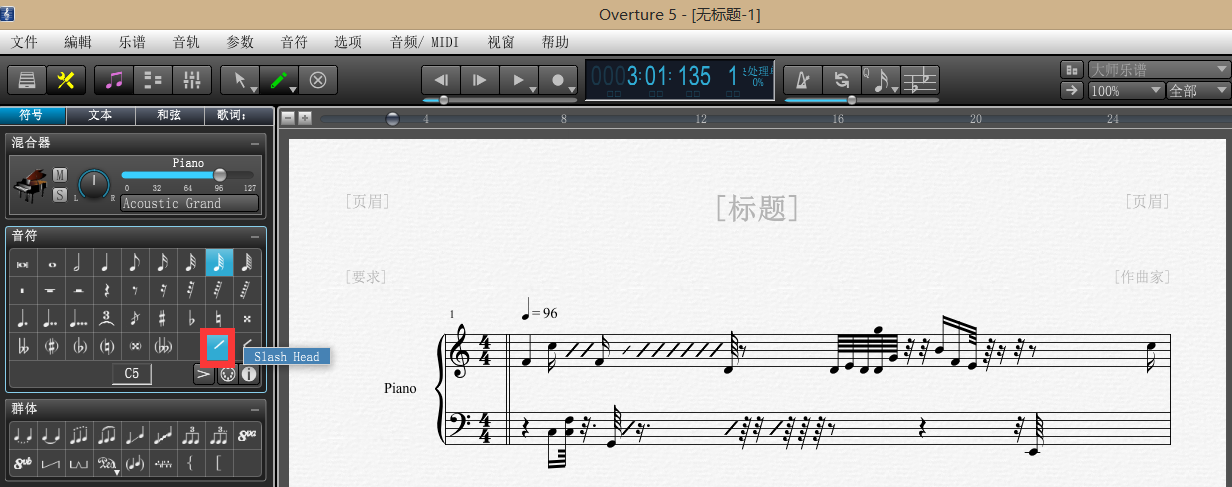Select the Slash Head notehead icon
The width and height of the screenshot is (1232, 487).
(218, 347)
